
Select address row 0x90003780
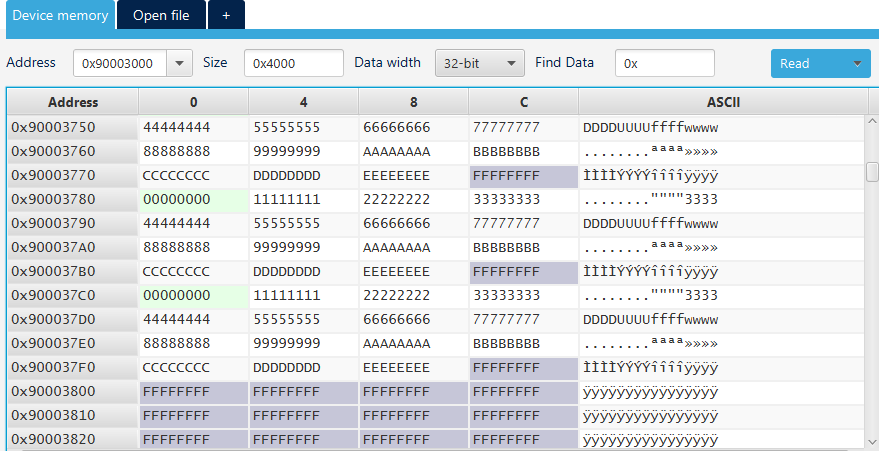click(x=73, y=199)
